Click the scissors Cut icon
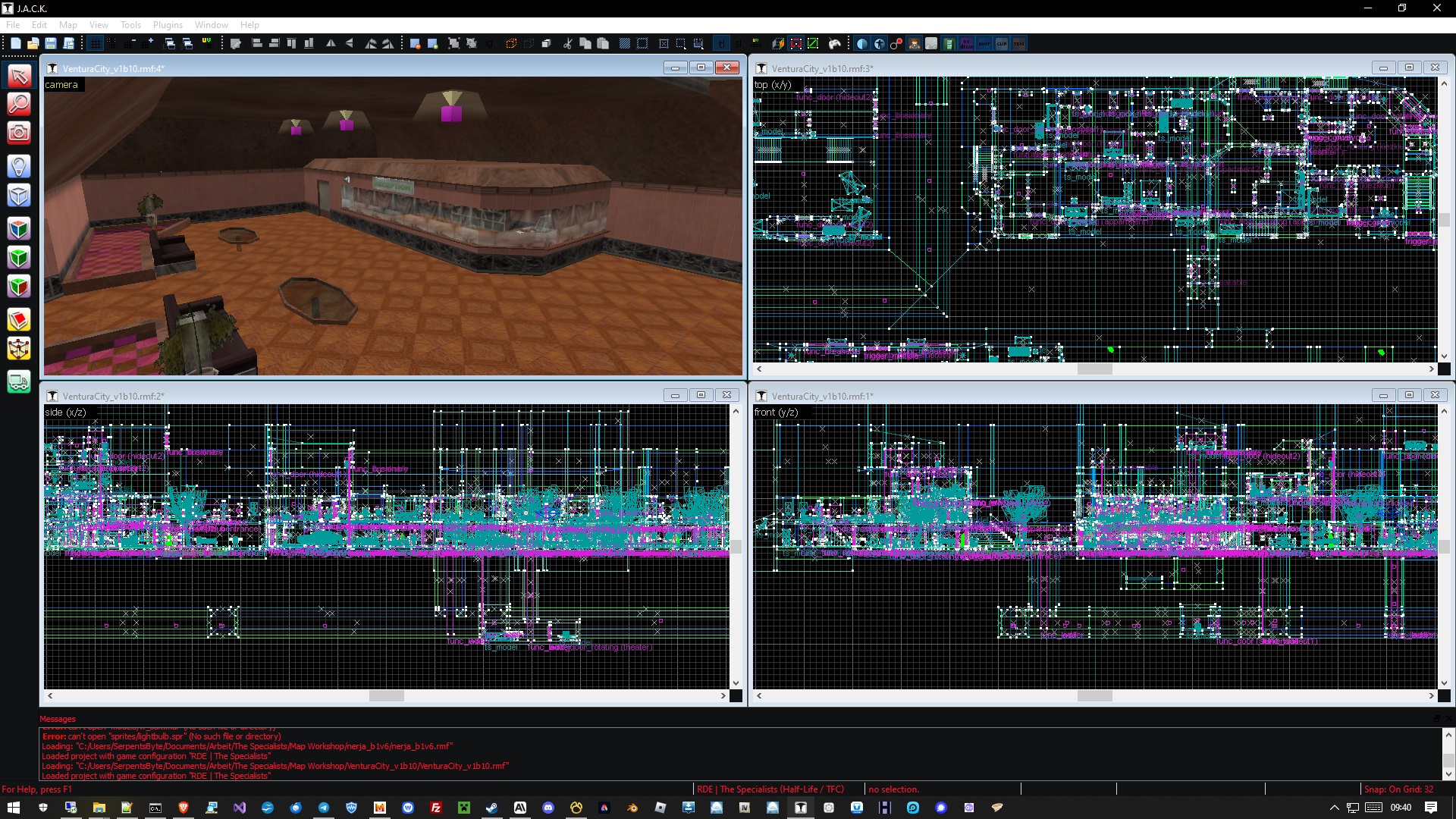This screenshot has height=819, width=1456. [x=567, y=44]
